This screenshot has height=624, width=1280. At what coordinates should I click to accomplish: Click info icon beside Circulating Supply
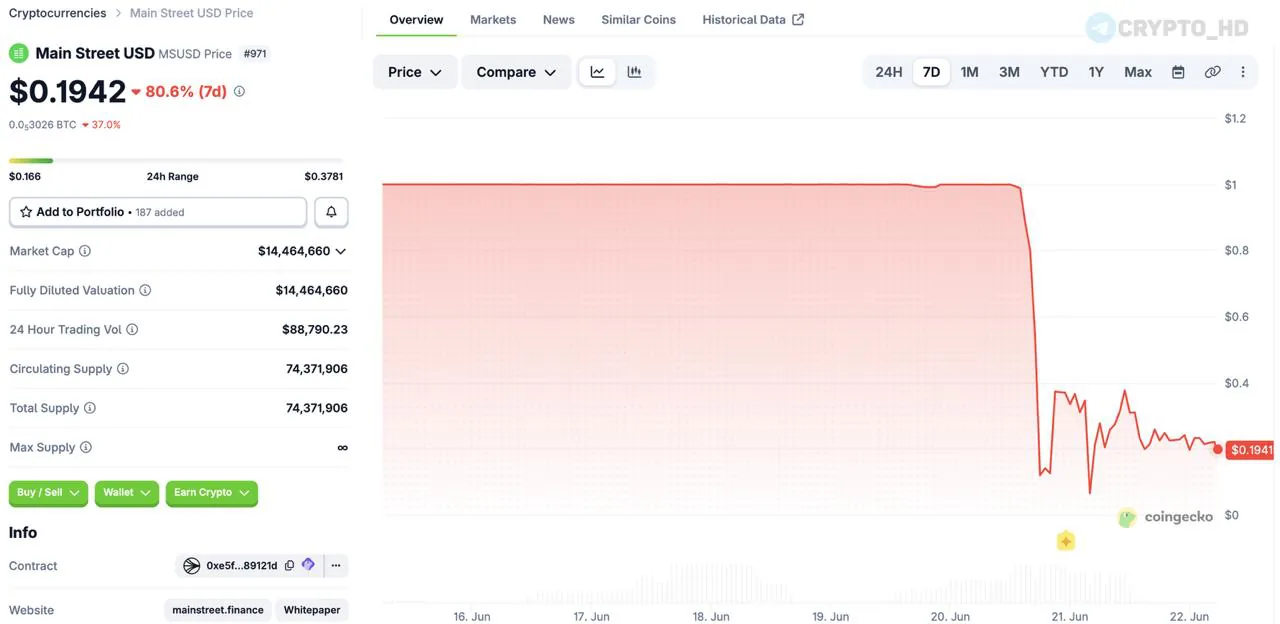click(123, 369)
